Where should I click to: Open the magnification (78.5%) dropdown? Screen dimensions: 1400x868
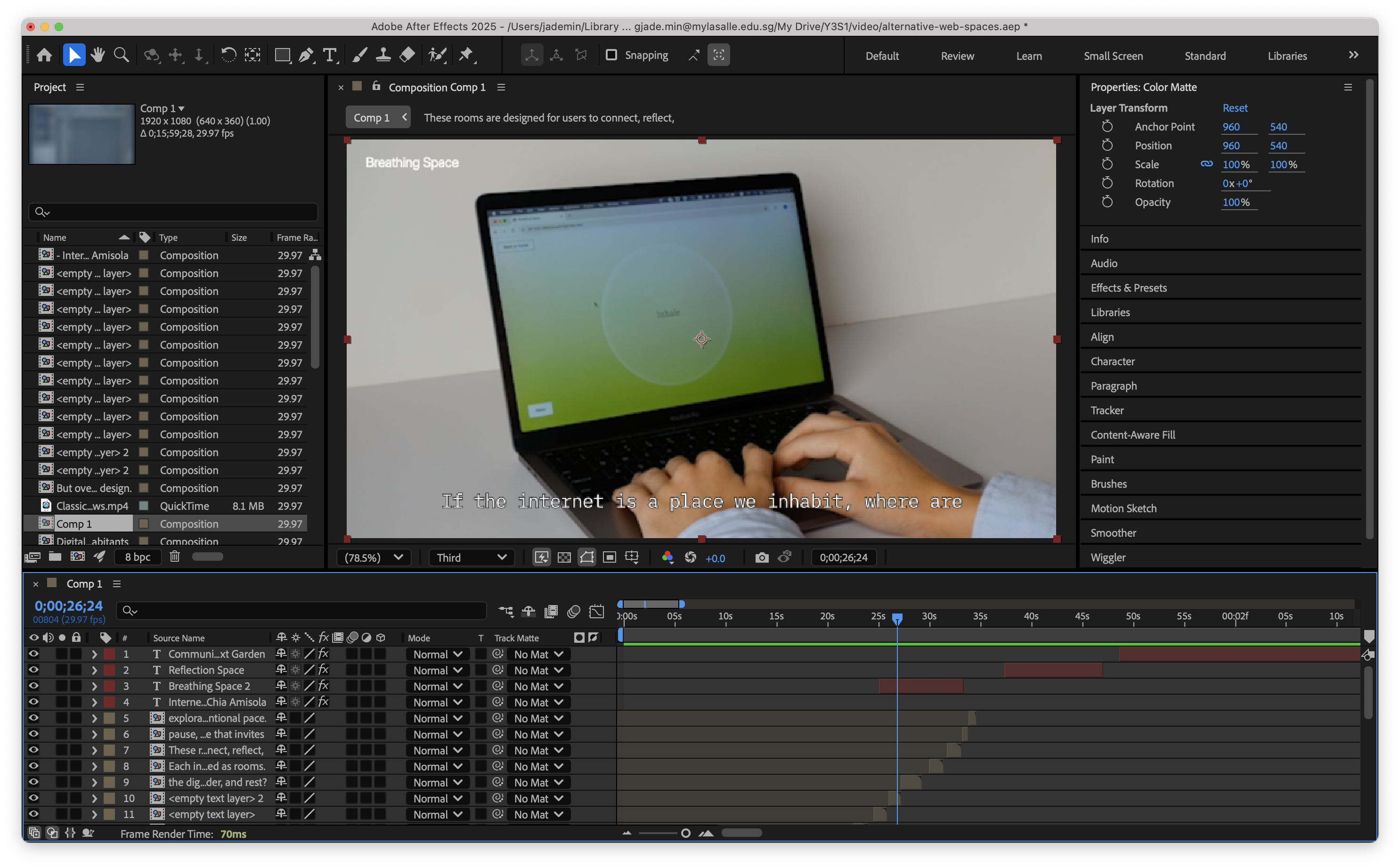(x=374, y=557)
